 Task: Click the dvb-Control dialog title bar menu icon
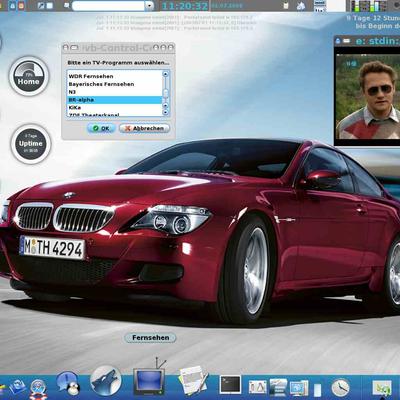[66, 48]
